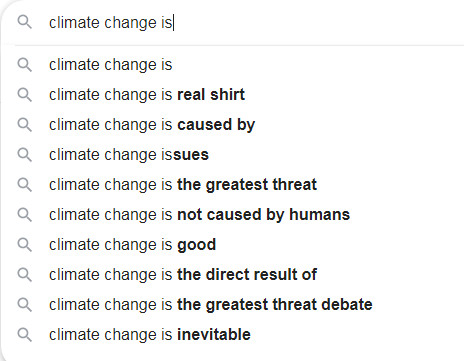Click magnifier next to 'climate change is caused by'
The height and width of the screenshot is (361, 464).
tap(24, 125)
